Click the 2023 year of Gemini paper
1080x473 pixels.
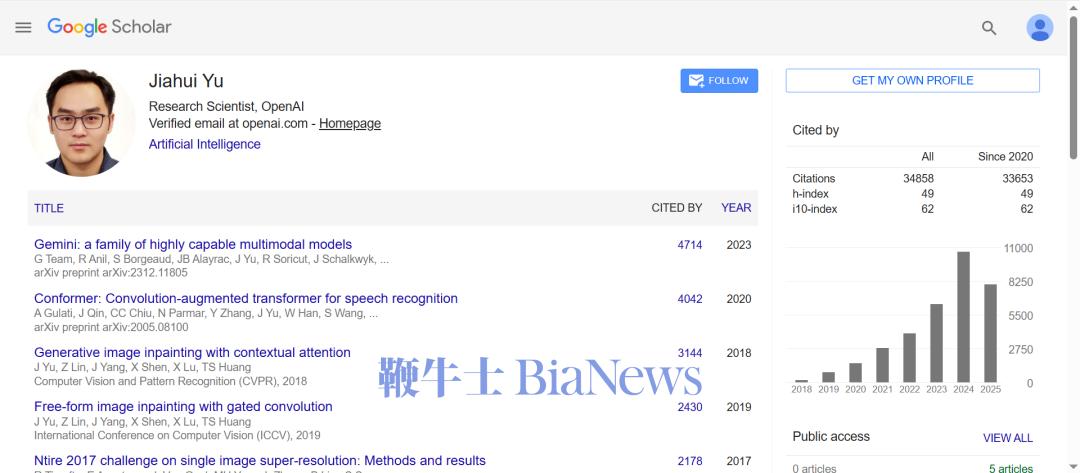[x=739, y=245]
